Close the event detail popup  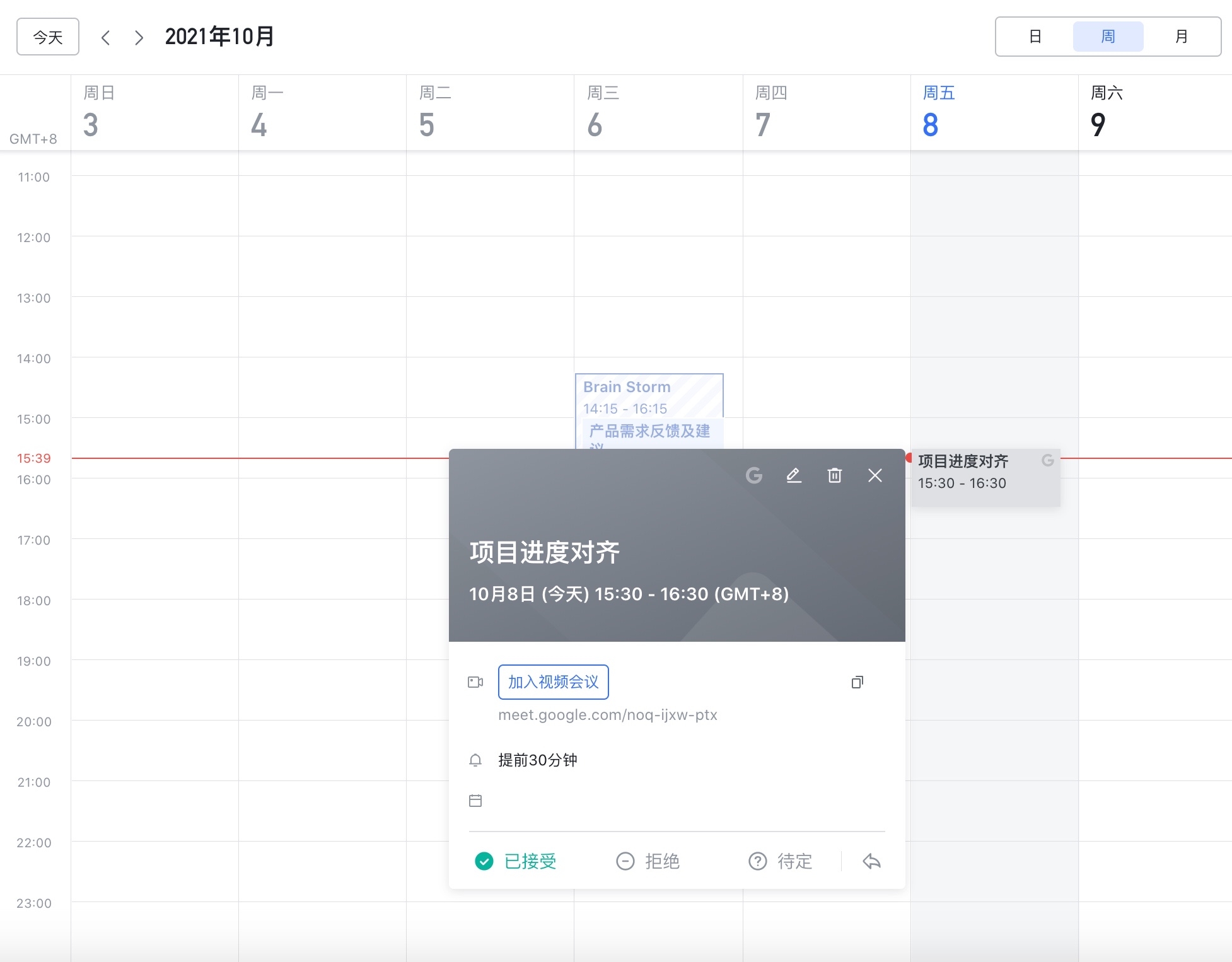875,475
